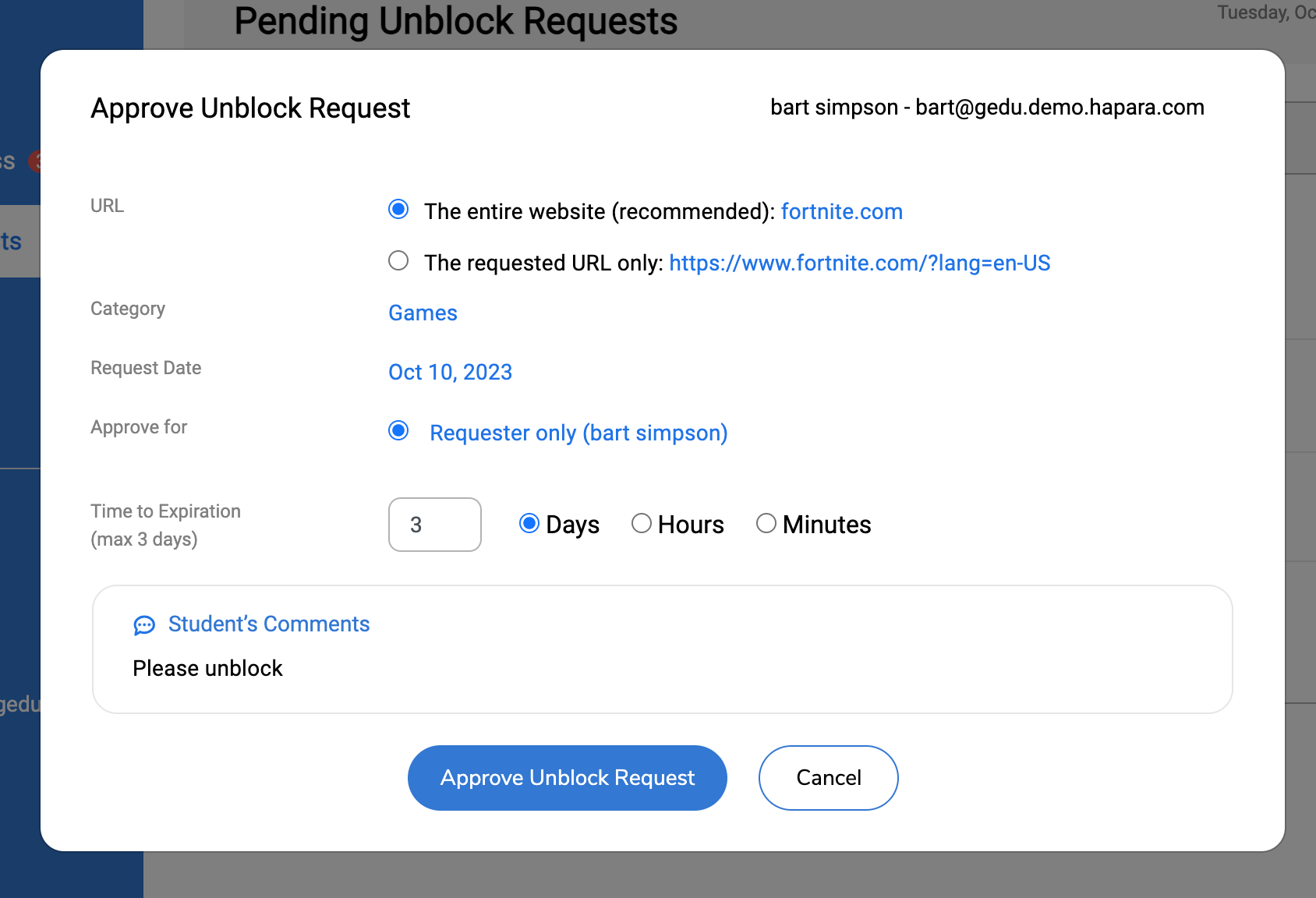The width and height of the screenshot is (1316, 898).
Task: Click the Student's Comments speech bubble icon
Action: point(144,625)
